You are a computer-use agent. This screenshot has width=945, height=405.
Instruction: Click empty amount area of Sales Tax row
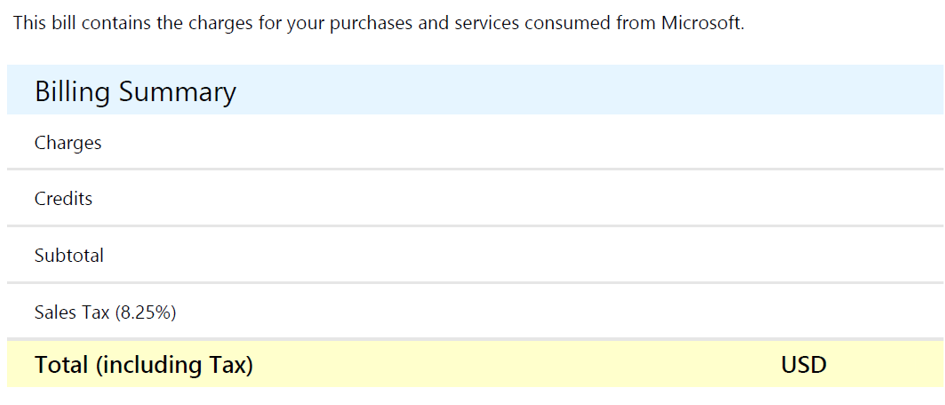[x=804, y=313]
